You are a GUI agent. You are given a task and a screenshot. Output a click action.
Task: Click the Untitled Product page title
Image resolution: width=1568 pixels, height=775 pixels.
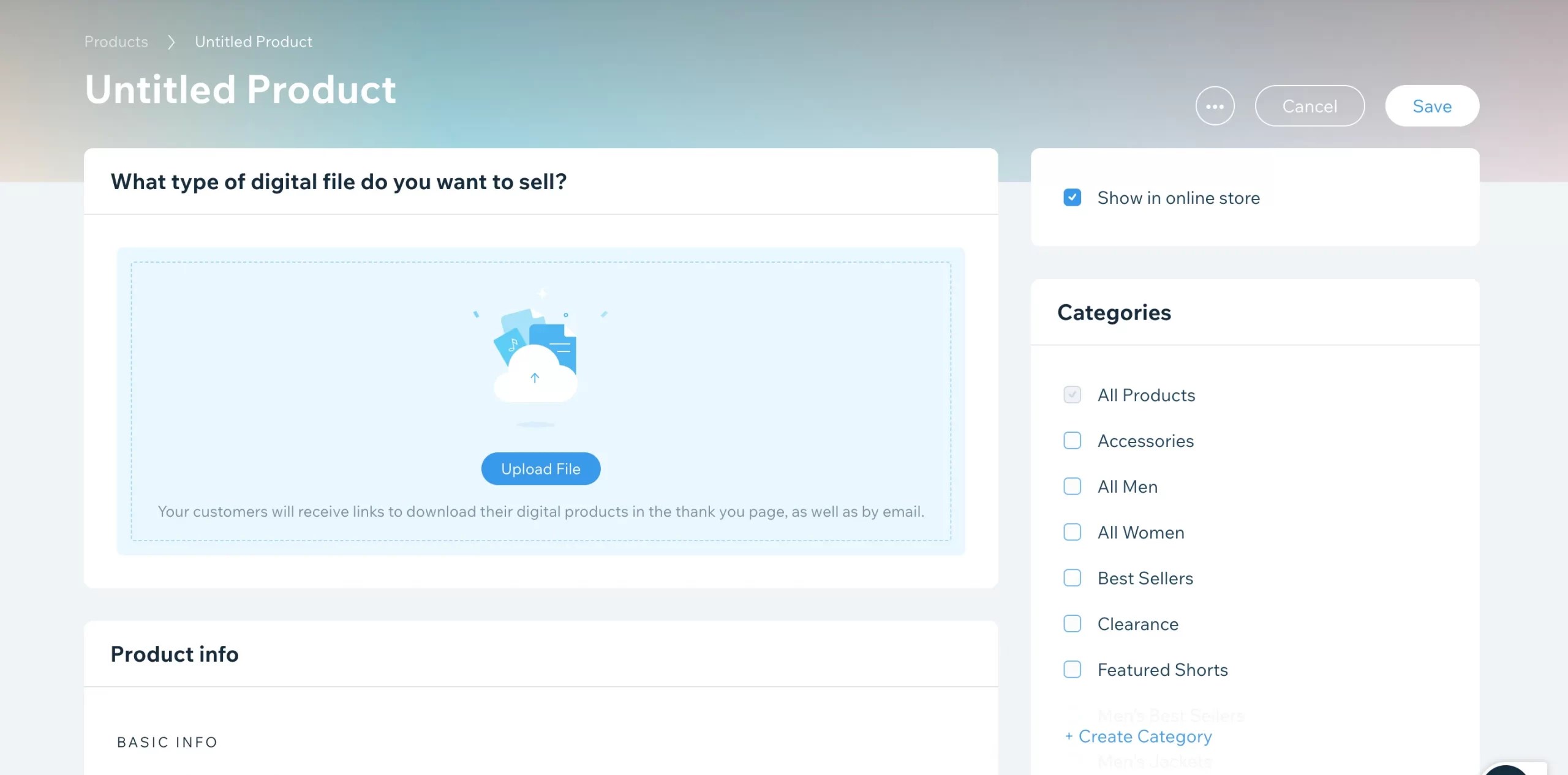tap(241, 90)
